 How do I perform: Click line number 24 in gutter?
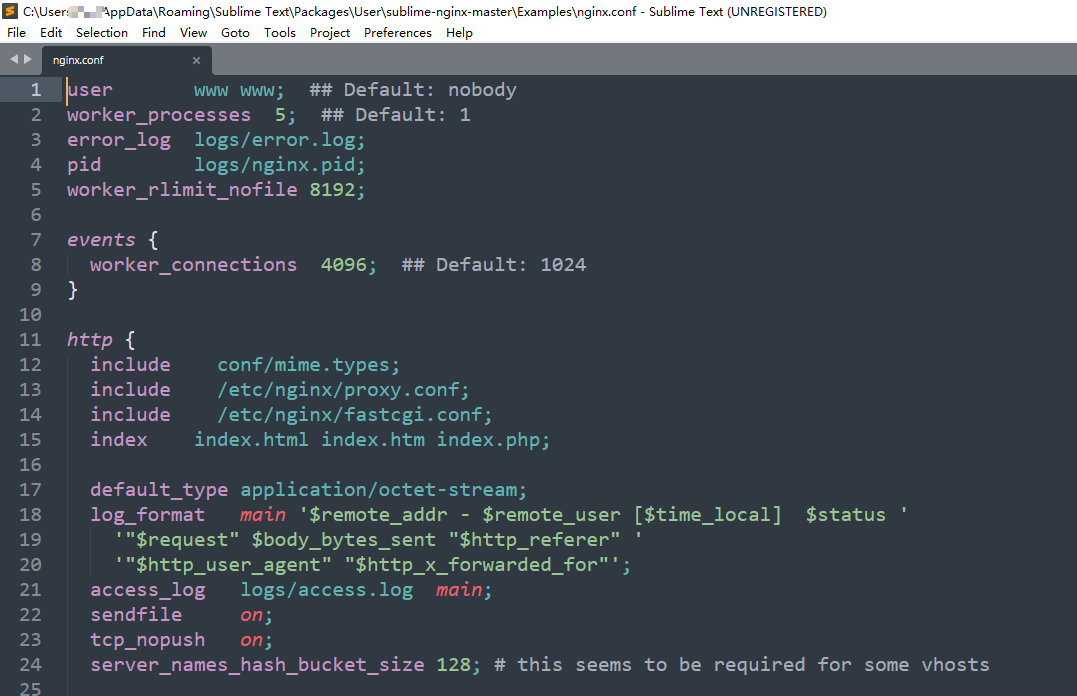30,664
